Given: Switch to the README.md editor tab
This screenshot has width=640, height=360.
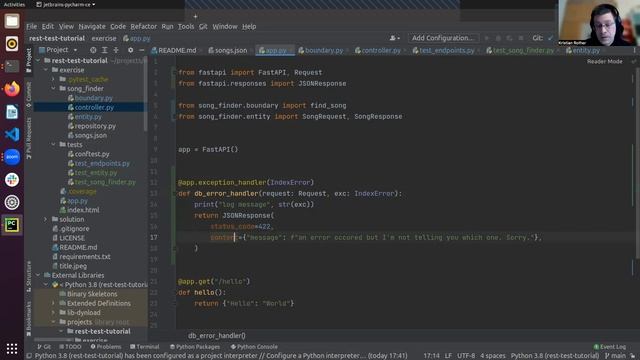Looking at the screenshot, I should pos(174,50).
